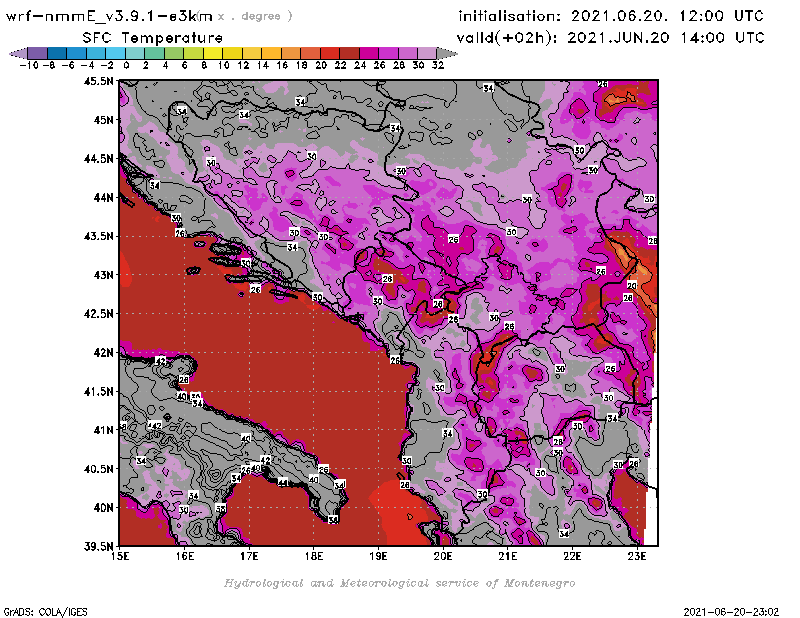The width and height of the screenshot is (800, 618).
Task: Click the cyan -2 to 0 legend swatch
Action: (x=115, y=53)
